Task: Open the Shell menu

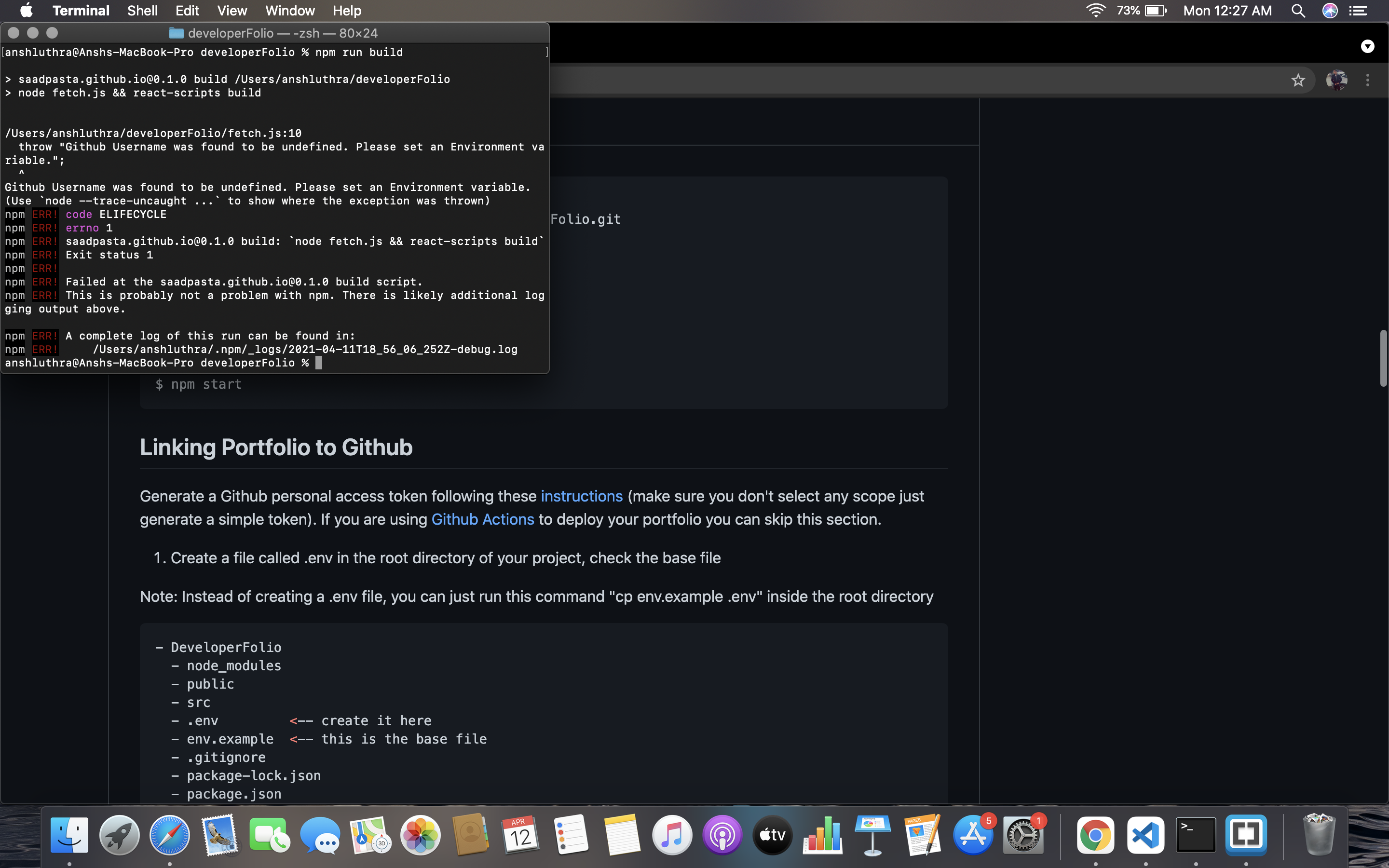Action: [x=142, y=10]
